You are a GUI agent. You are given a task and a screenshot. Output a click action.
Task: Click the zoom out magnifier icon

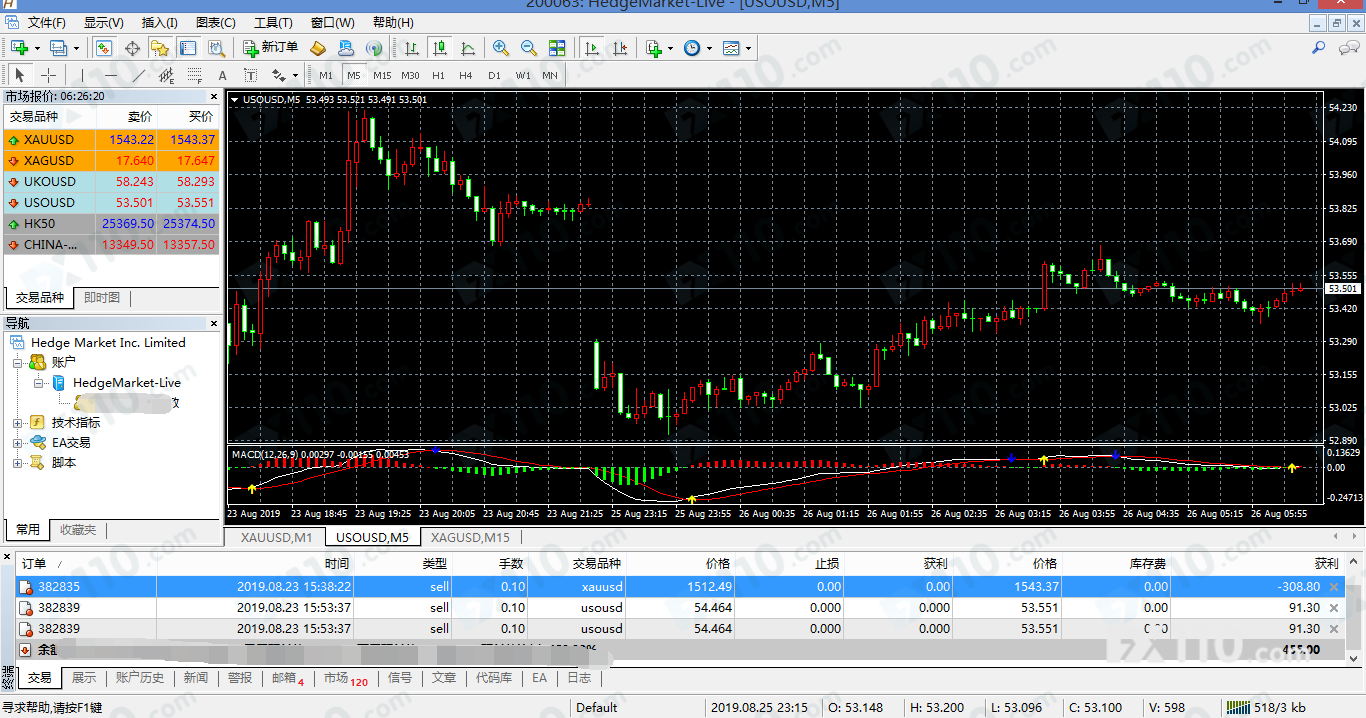point(529,48)
